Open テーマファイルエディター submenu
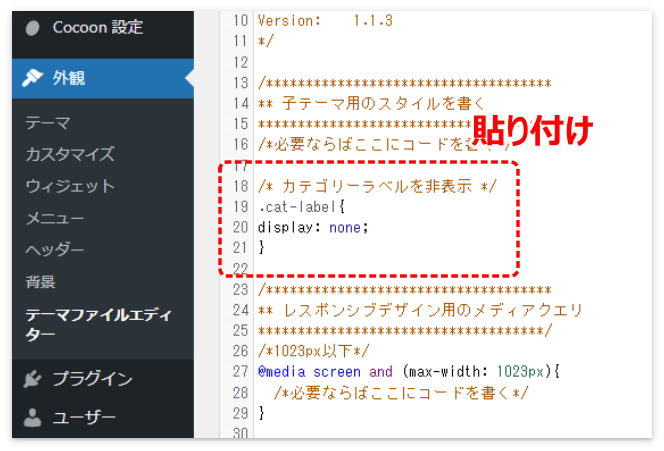This screenshot has width=664, height=451. pyautogui.click(x=98, y=324)
